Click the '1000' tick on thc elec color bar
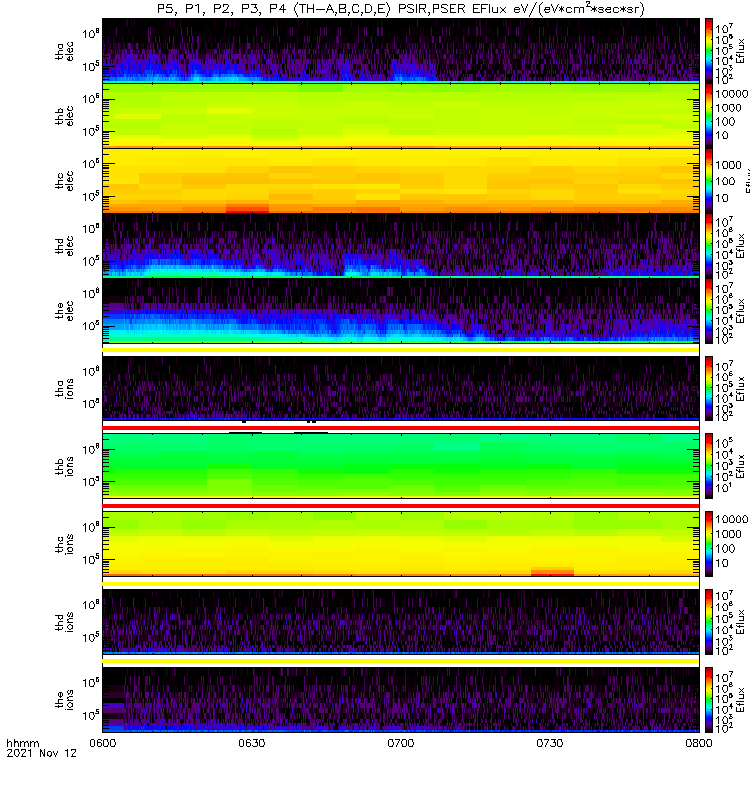 728,165
